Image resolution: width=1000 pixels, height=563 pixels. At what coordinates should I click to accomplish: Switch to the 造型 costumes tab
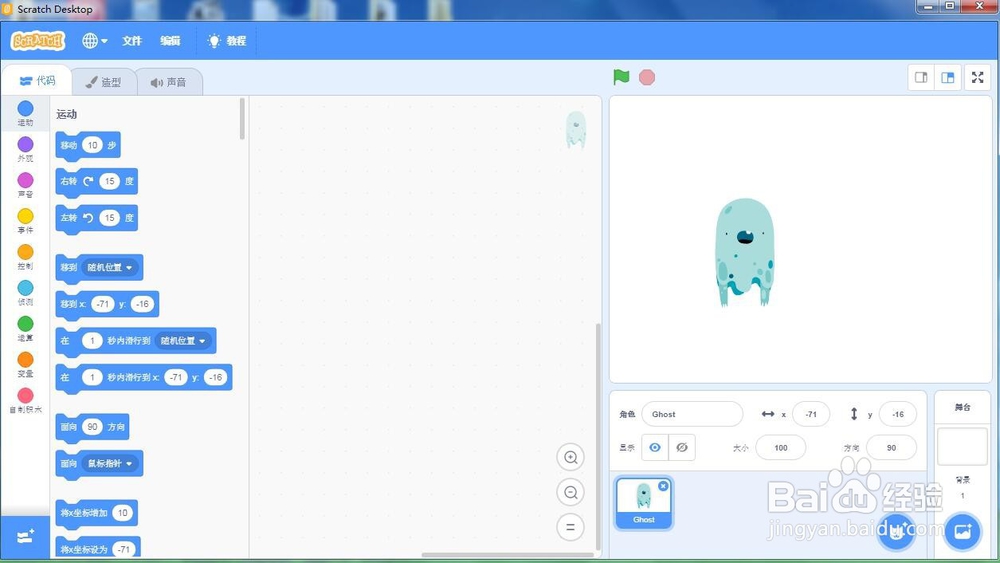(103, 82)
